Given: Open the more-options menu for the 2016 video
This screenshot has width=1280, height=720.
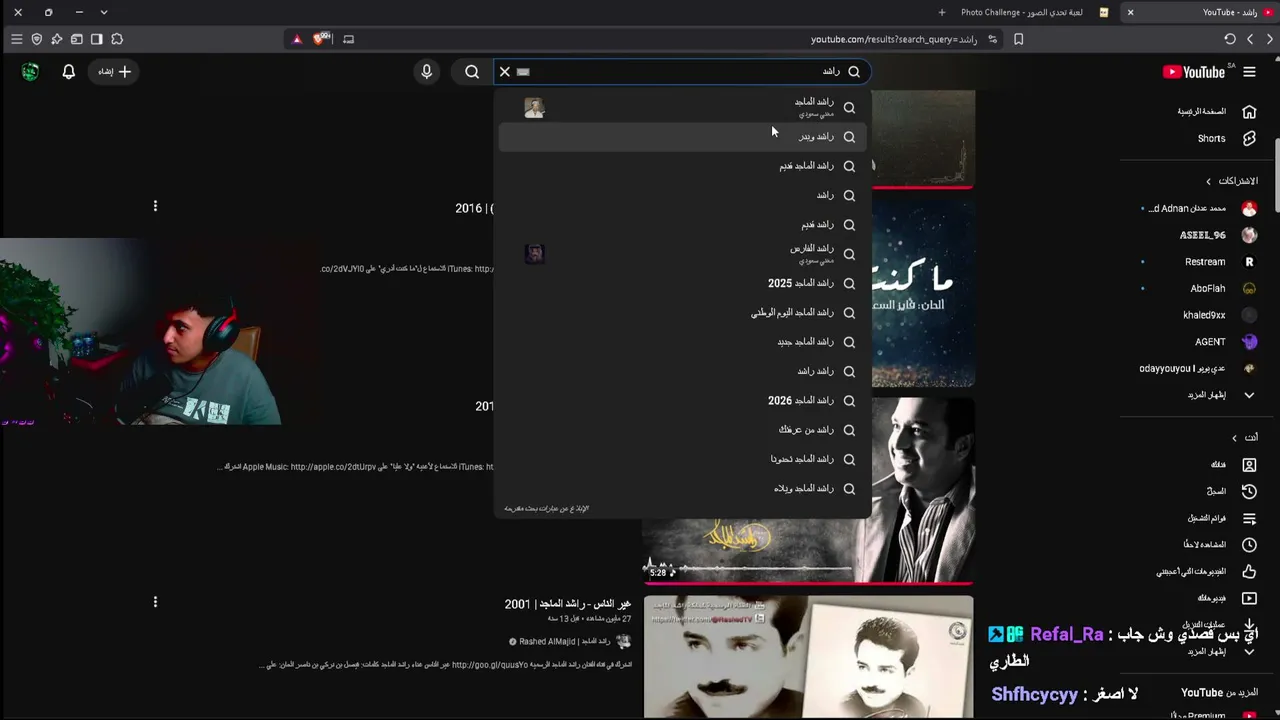Looking at the screenshot, I should tap(155, 206).
